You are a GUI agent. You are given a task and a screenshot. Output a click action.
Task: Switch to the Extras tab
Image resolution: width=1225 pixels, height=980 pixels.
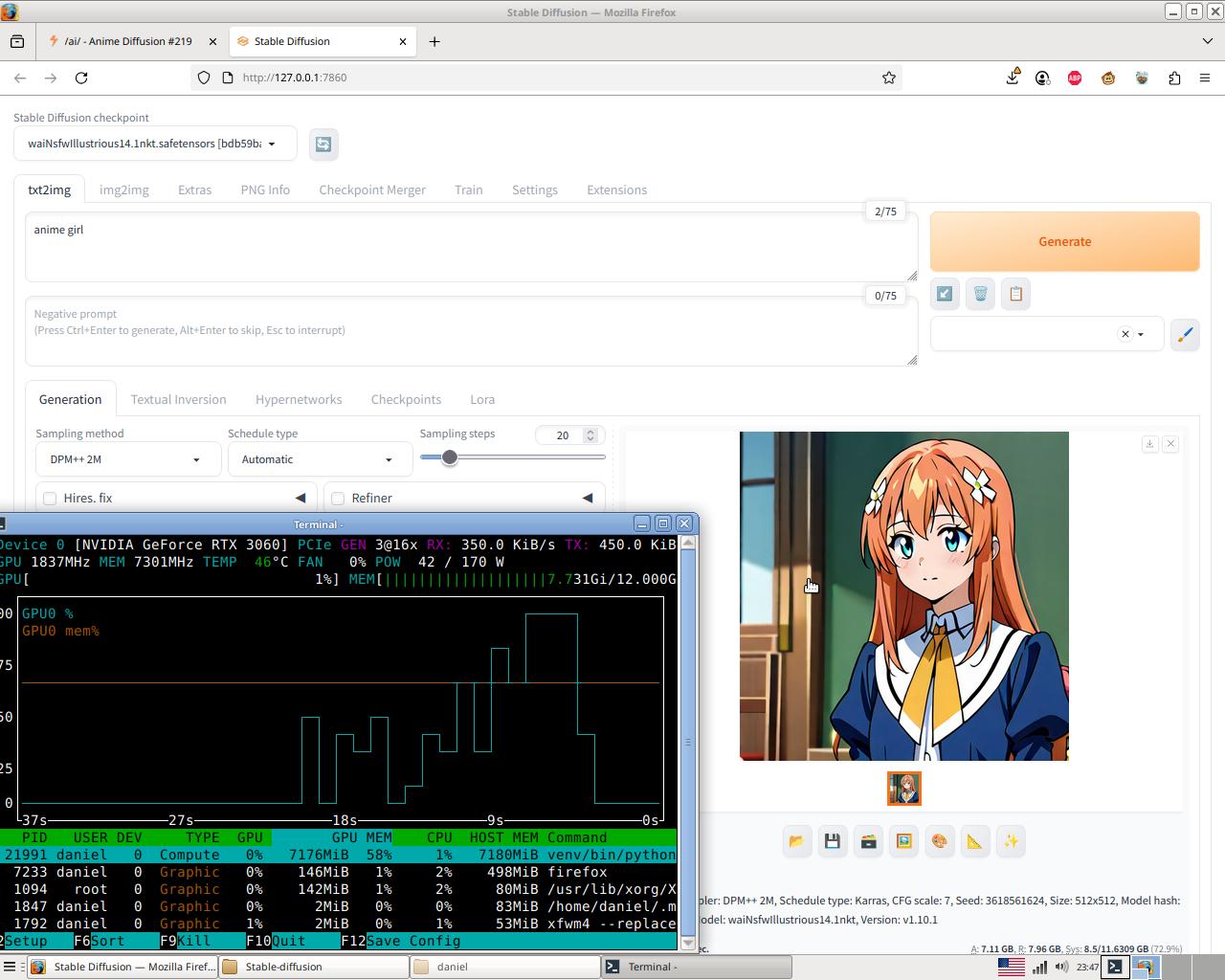tap(194, 189)
